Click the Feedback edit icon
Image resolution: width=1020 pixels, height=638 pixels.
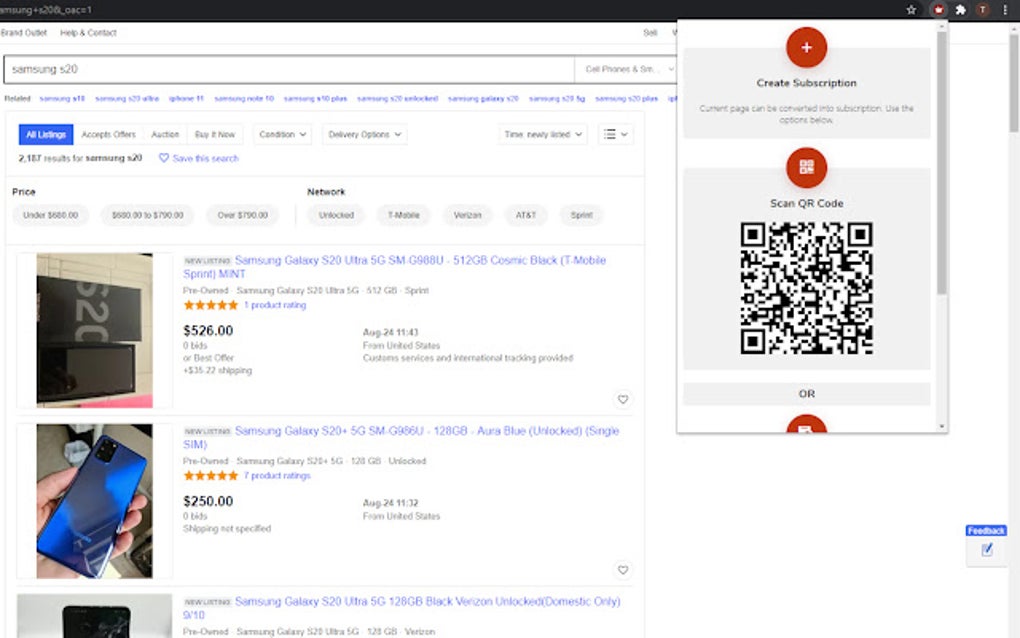[986, 550]
